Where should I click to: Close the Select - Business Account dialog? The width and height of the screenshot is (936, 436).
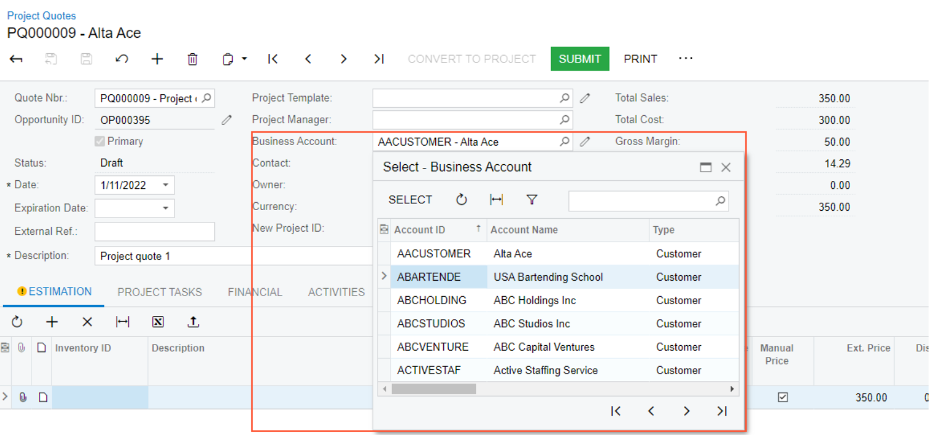(x=726, y=168)
